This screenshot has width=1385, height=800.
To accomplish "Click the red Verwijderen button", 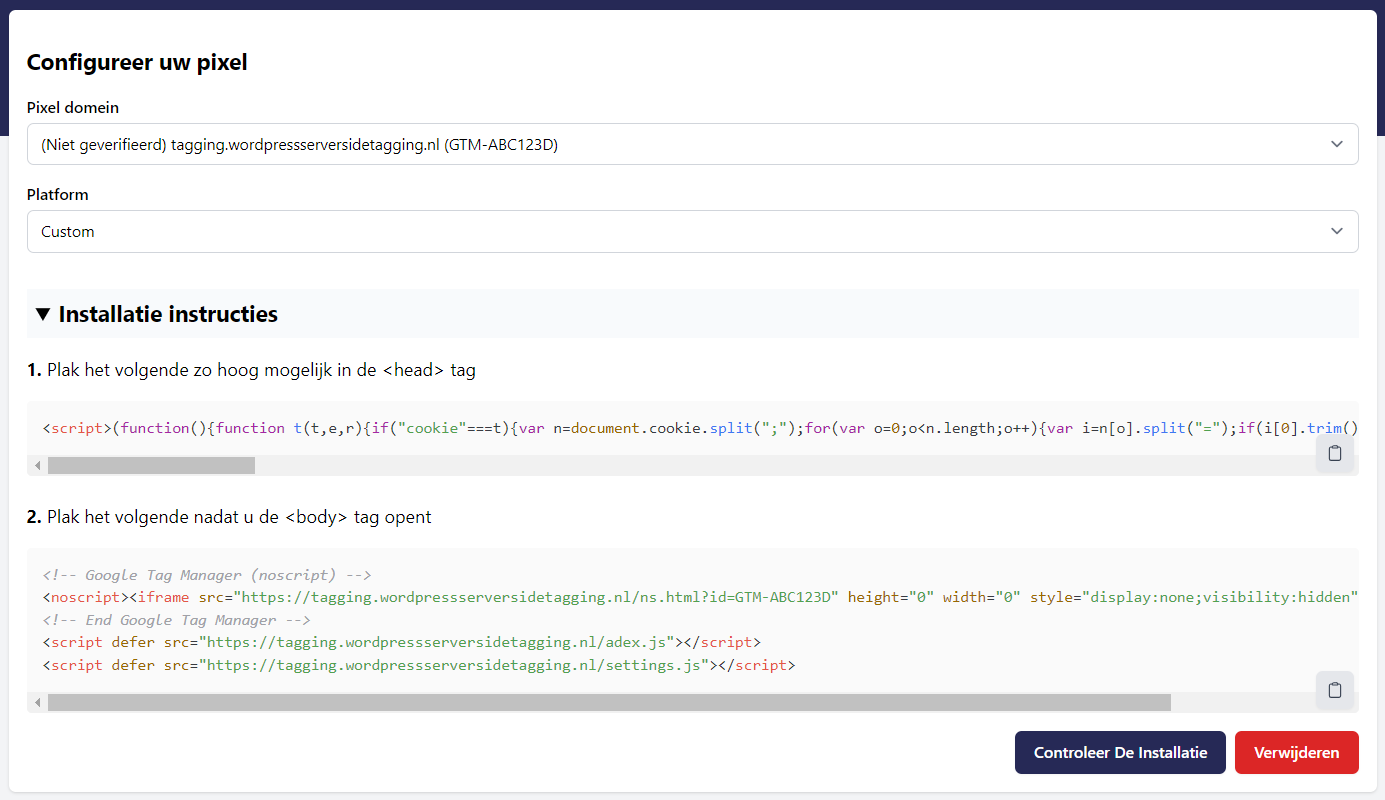I will coord(1296,752).
